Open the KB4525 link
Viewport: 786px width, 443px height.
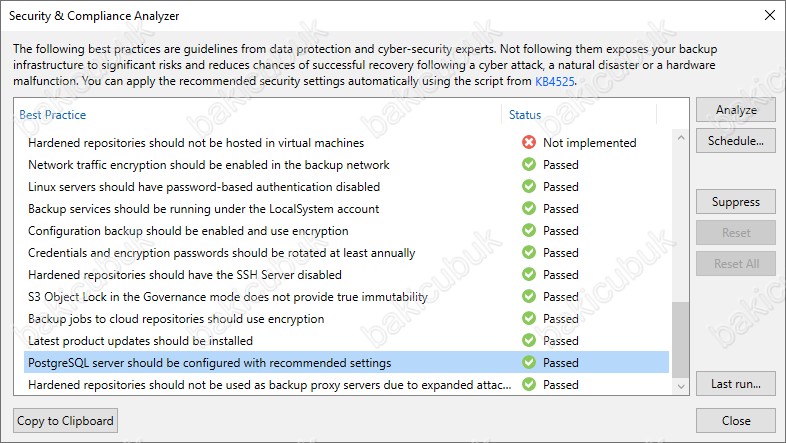click(x=554, y=81)
